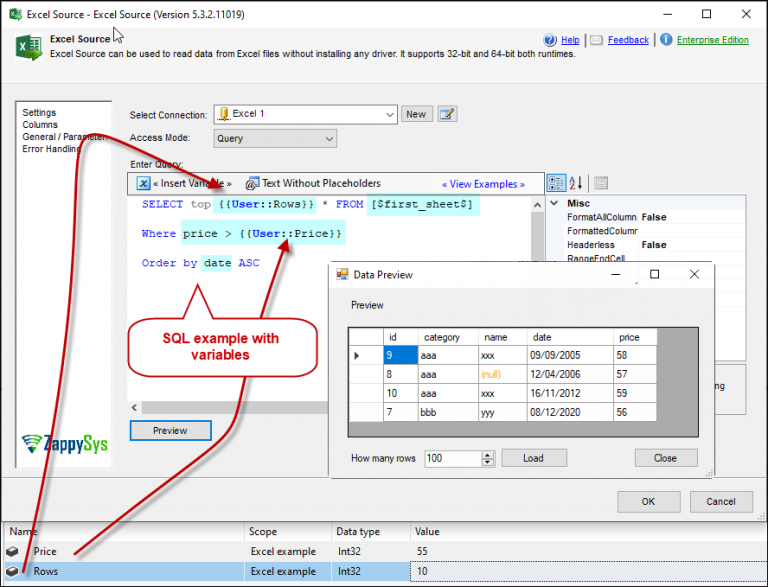Screen dimensions: 768x587
Task: Click the Preview button
Action: [x=170, y=431]
